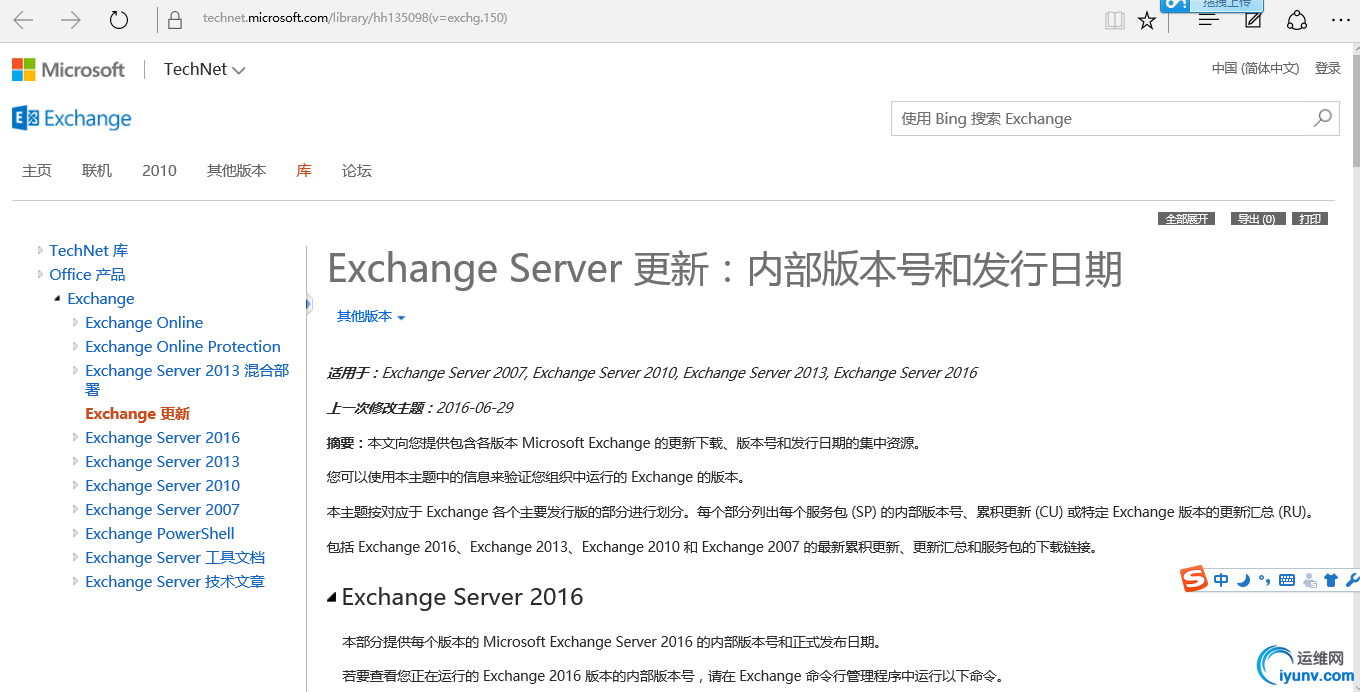Open Sogou toolbox wrench icon
This screenshot has height=692, width=1360.
pos(1352,580)
